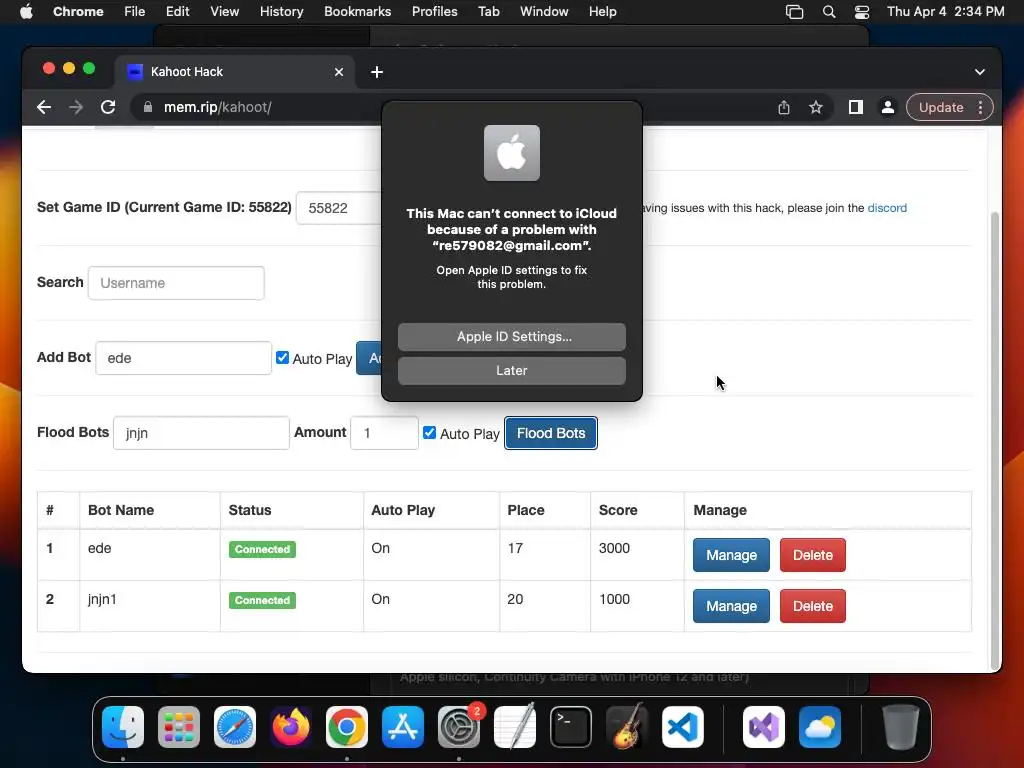
Task: Toggle Add Bot Auto Play checkbox
Action: [282, 357]
